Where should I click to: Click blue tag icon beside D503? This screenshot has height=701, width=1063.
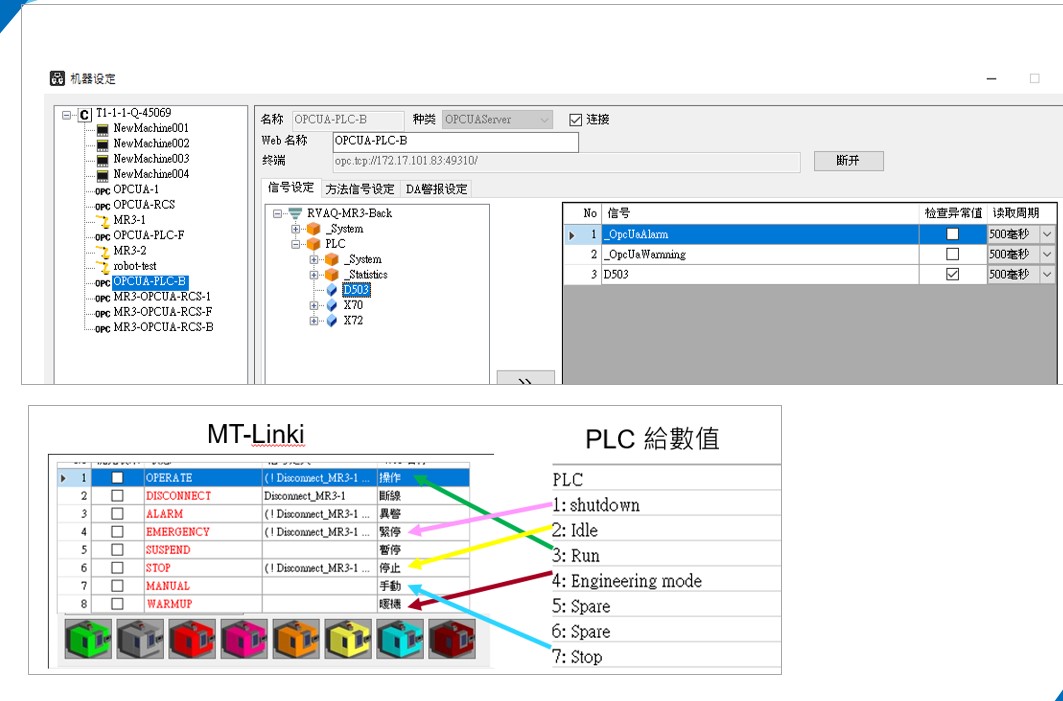pyautogui.click(x=332, y=290)
